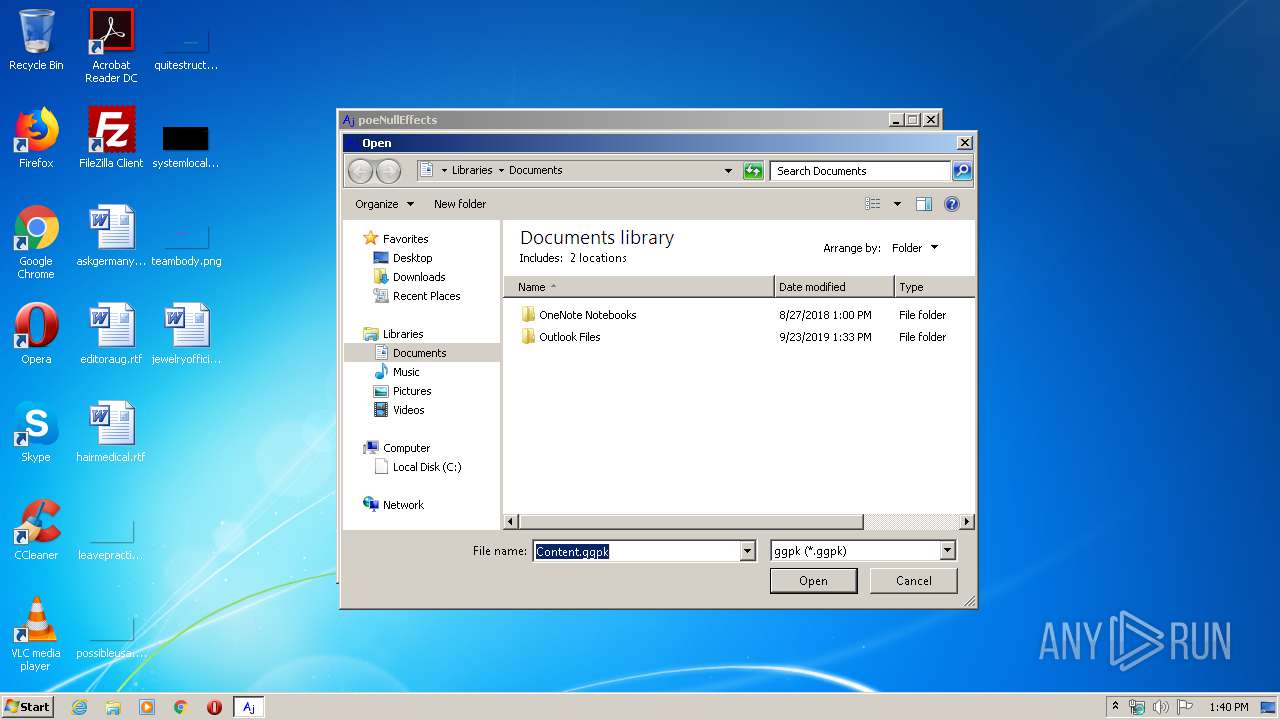Click the Search Documents field

(x=860, y=171)
